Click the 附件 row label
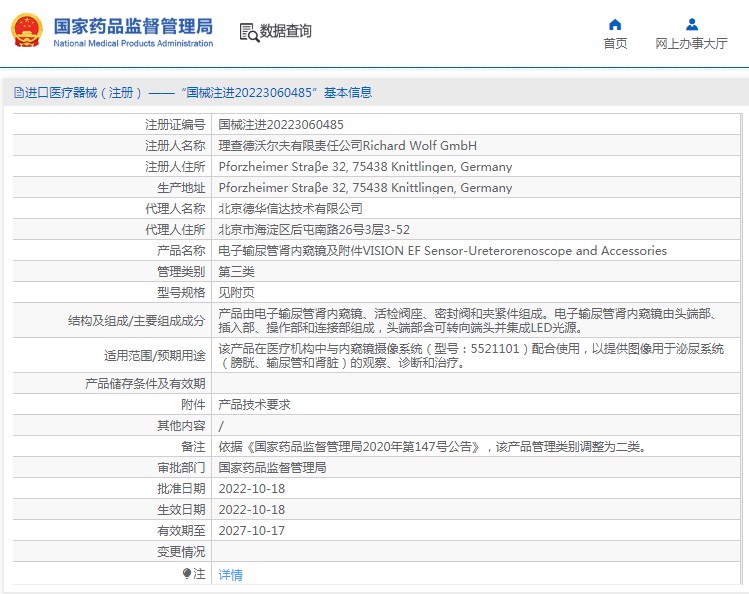749x594 pixels. 193,404
